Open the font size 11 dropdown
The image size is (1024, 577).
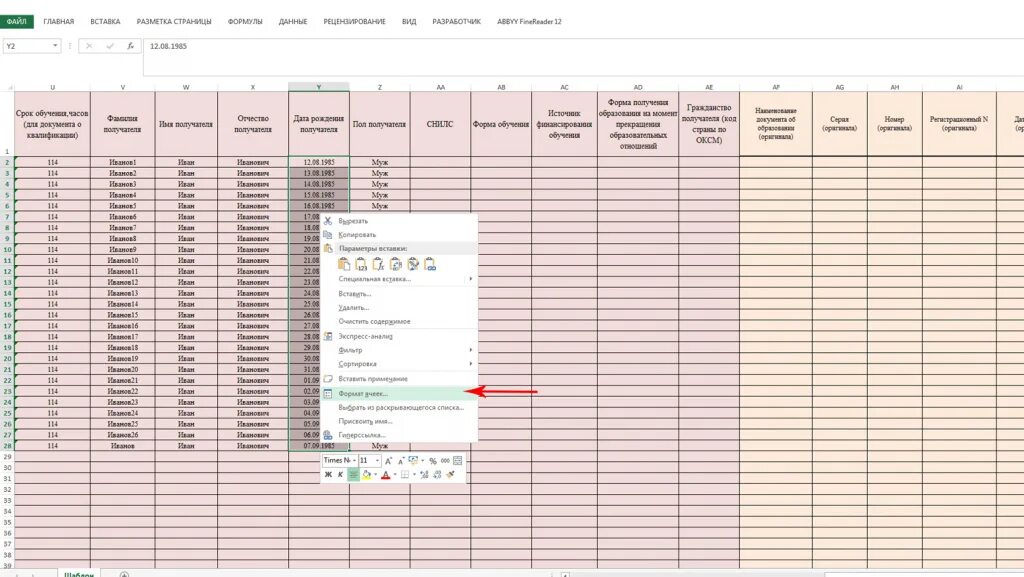click(x=377, y=460)
